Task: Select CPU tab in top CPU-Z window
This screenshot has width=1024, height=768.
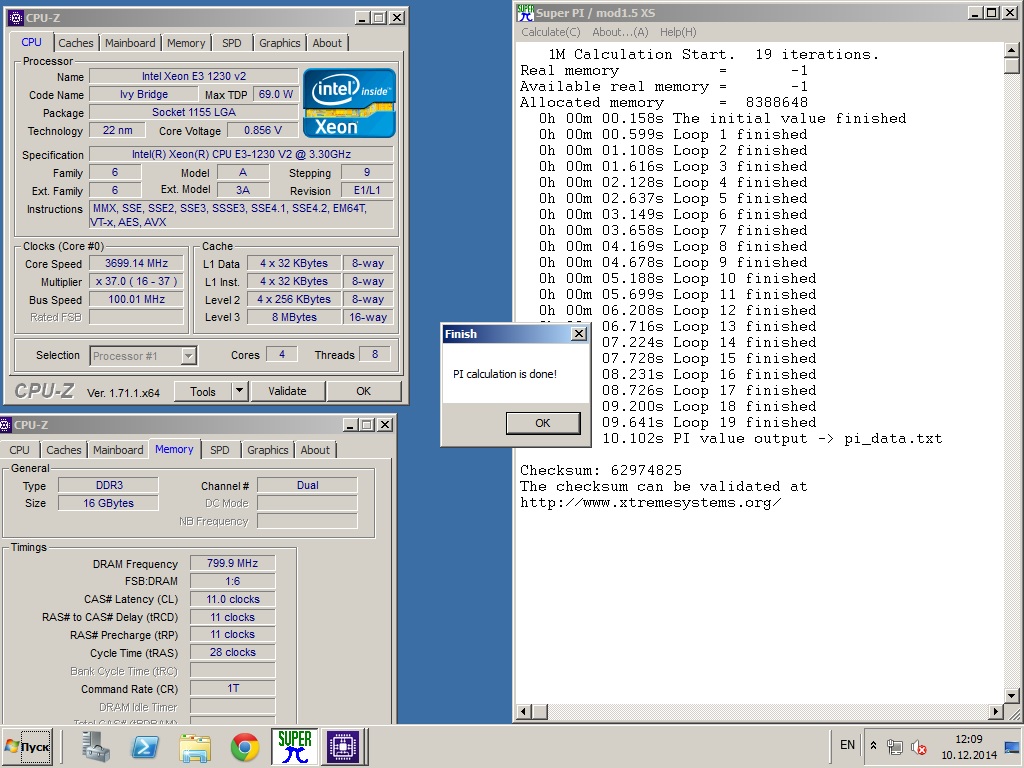Action: tap(31, 42)
